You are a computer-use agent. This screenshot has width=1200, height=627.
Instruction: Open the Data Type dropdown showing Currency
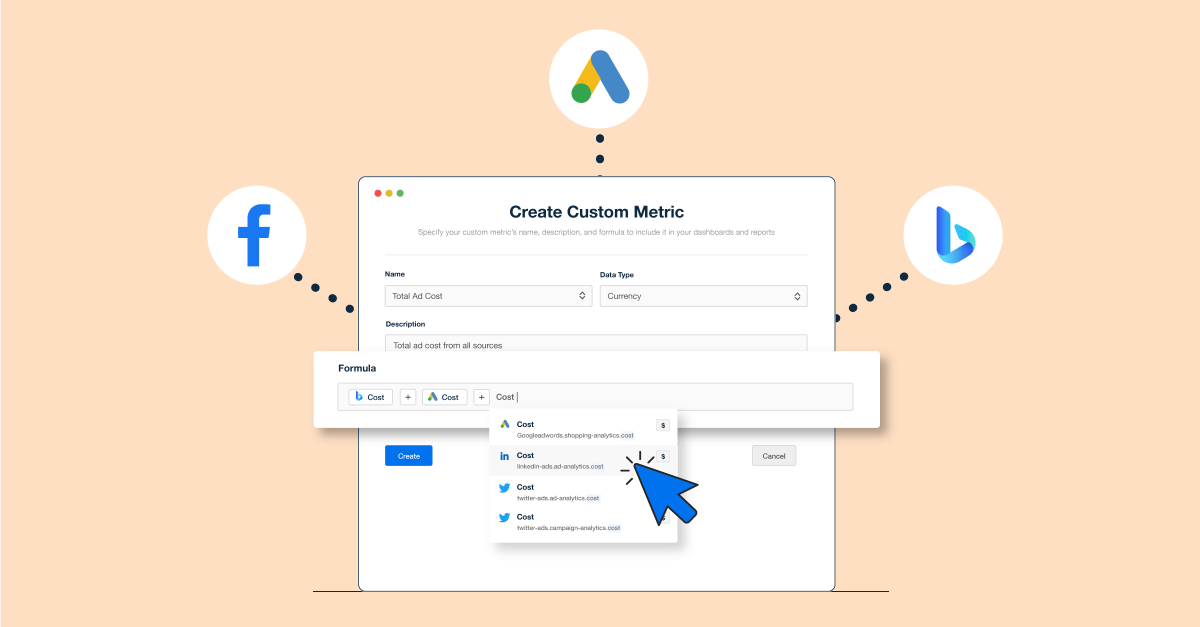pos(703,295)
